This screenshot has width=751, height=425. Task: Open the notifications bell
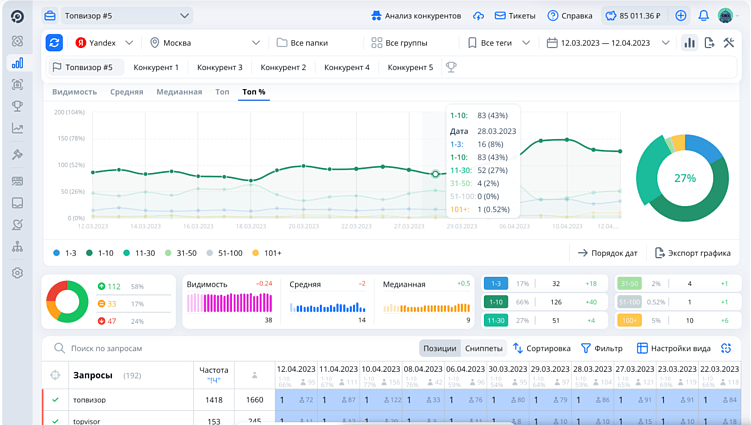tap(703, 16)
